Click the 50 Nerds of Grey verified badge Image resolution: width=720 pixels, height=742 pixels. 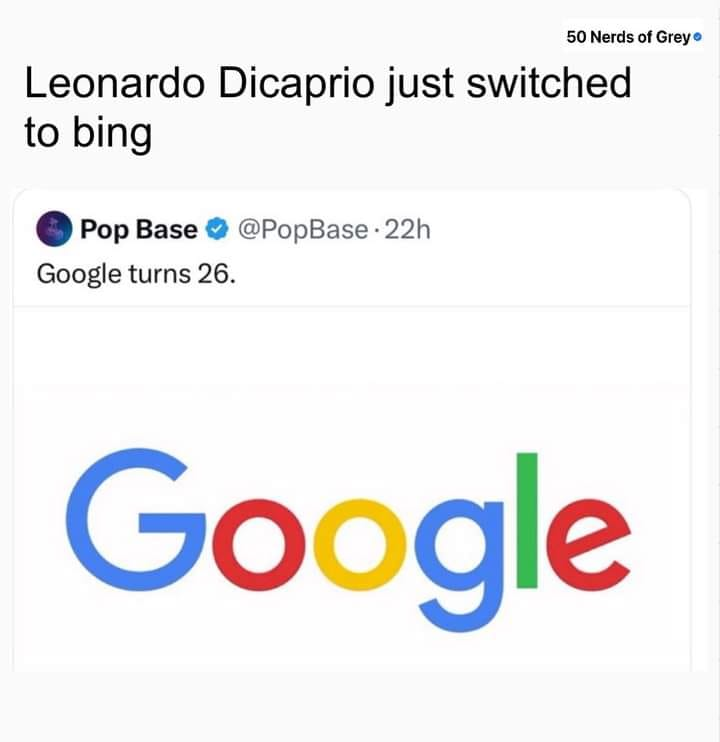697,37
